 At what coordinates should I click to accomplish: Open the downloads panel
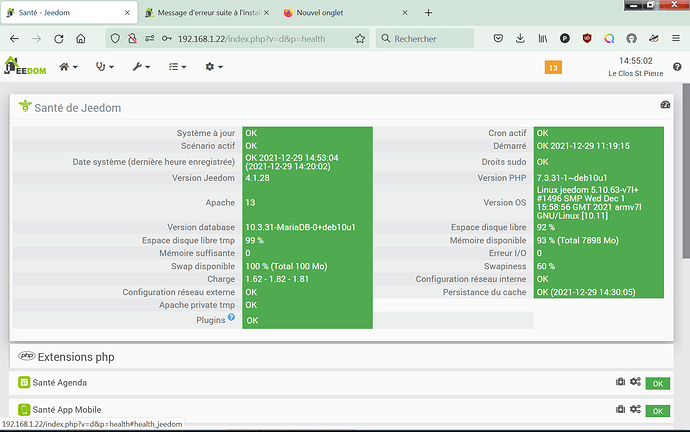[x=520, y=39]
